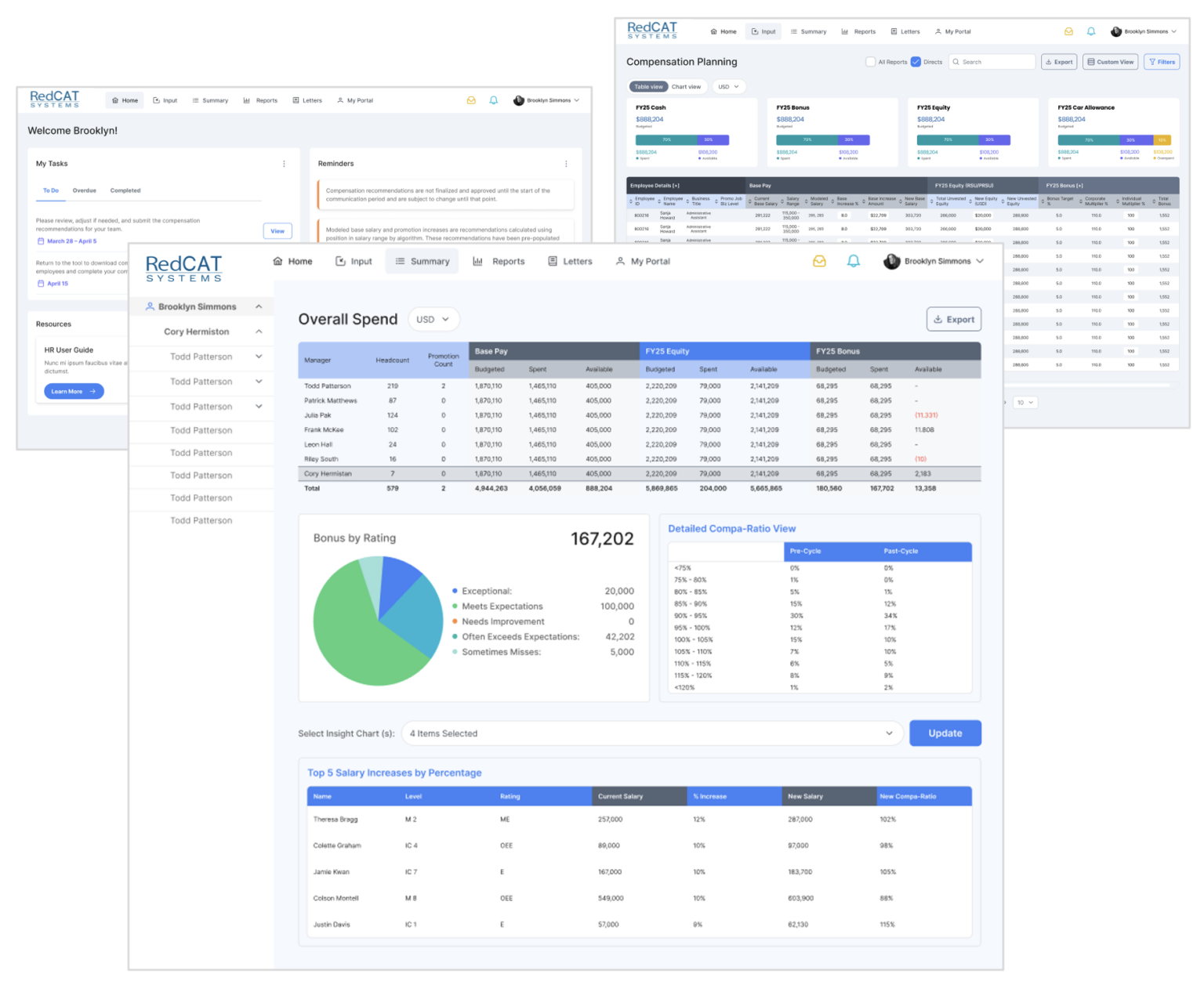1204x992 pixels.
Task: Open the USD currency dropdown next to Overall Spend
Action: [x=433, y=319]
